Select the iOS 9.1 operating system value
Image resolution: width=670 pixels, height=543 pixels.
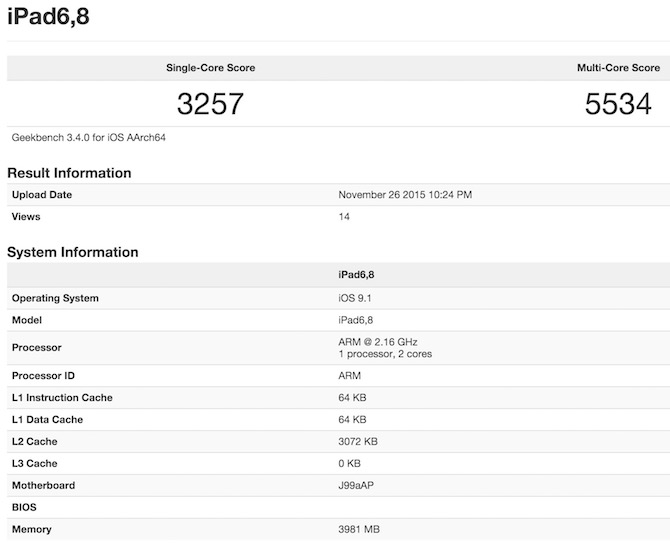point(355,298)
